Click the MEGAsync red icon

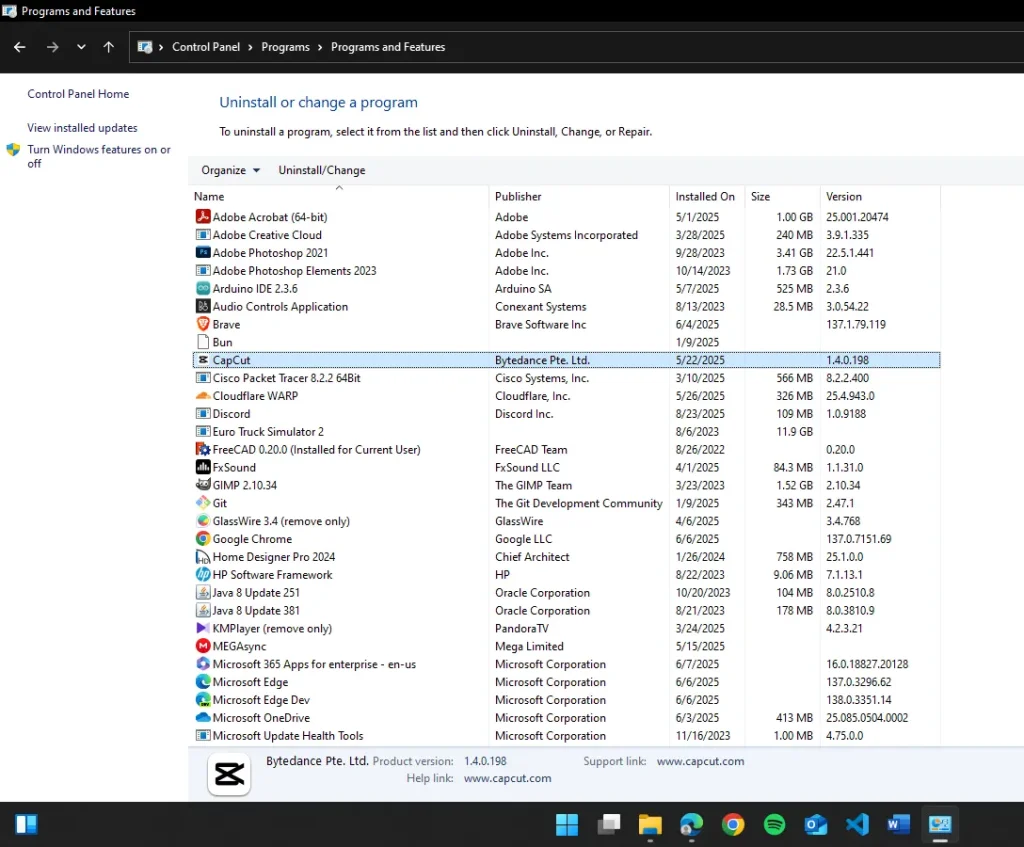point(203,647)
